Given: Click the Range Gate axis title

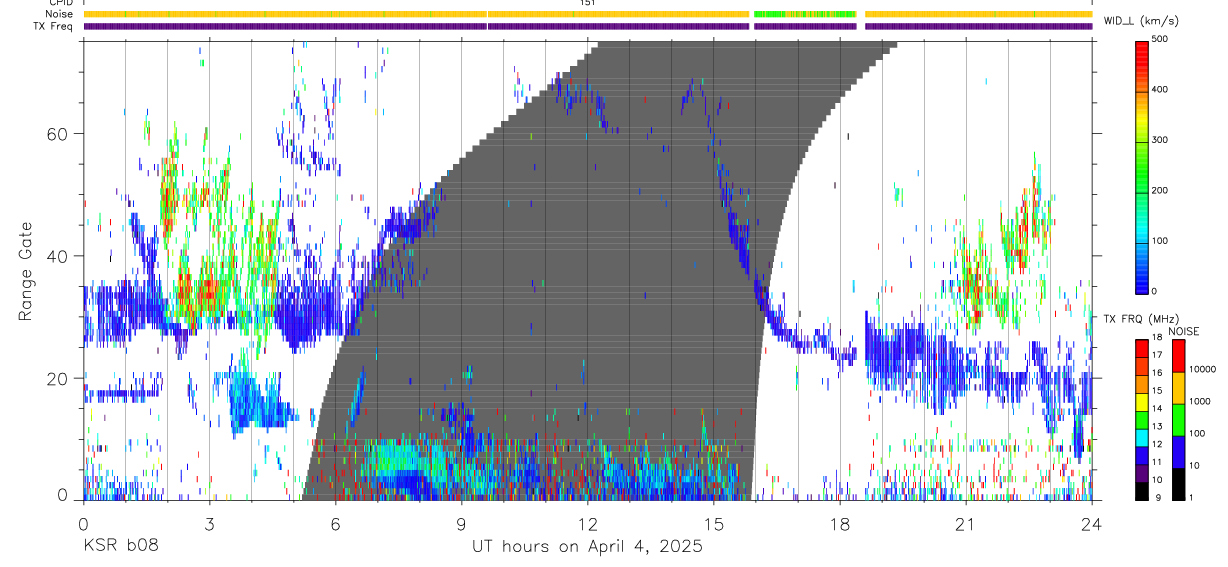Looking at the screenshot, I should (26, 269).
